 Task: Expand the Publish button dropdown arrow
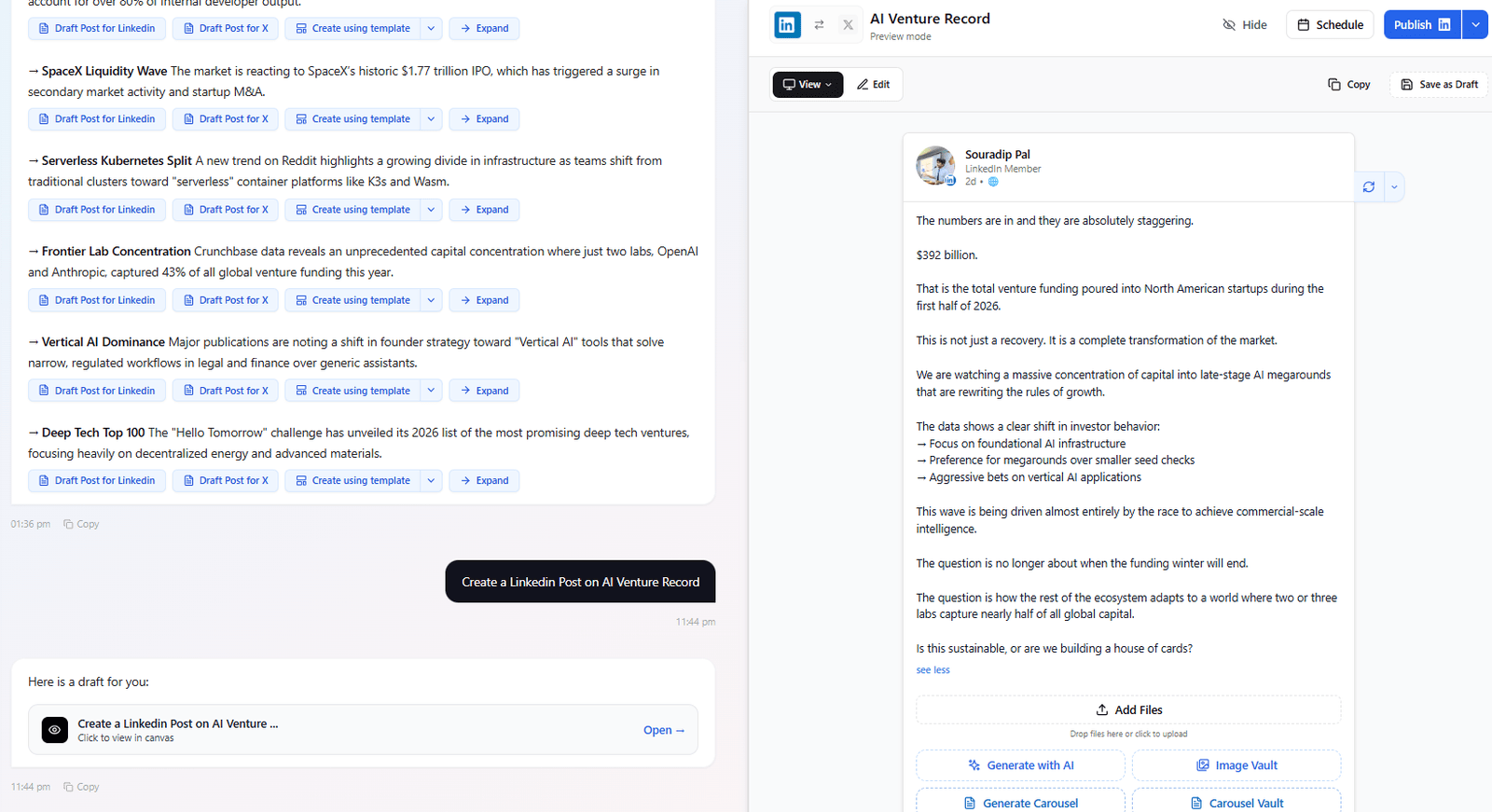tap(1475, 25)
